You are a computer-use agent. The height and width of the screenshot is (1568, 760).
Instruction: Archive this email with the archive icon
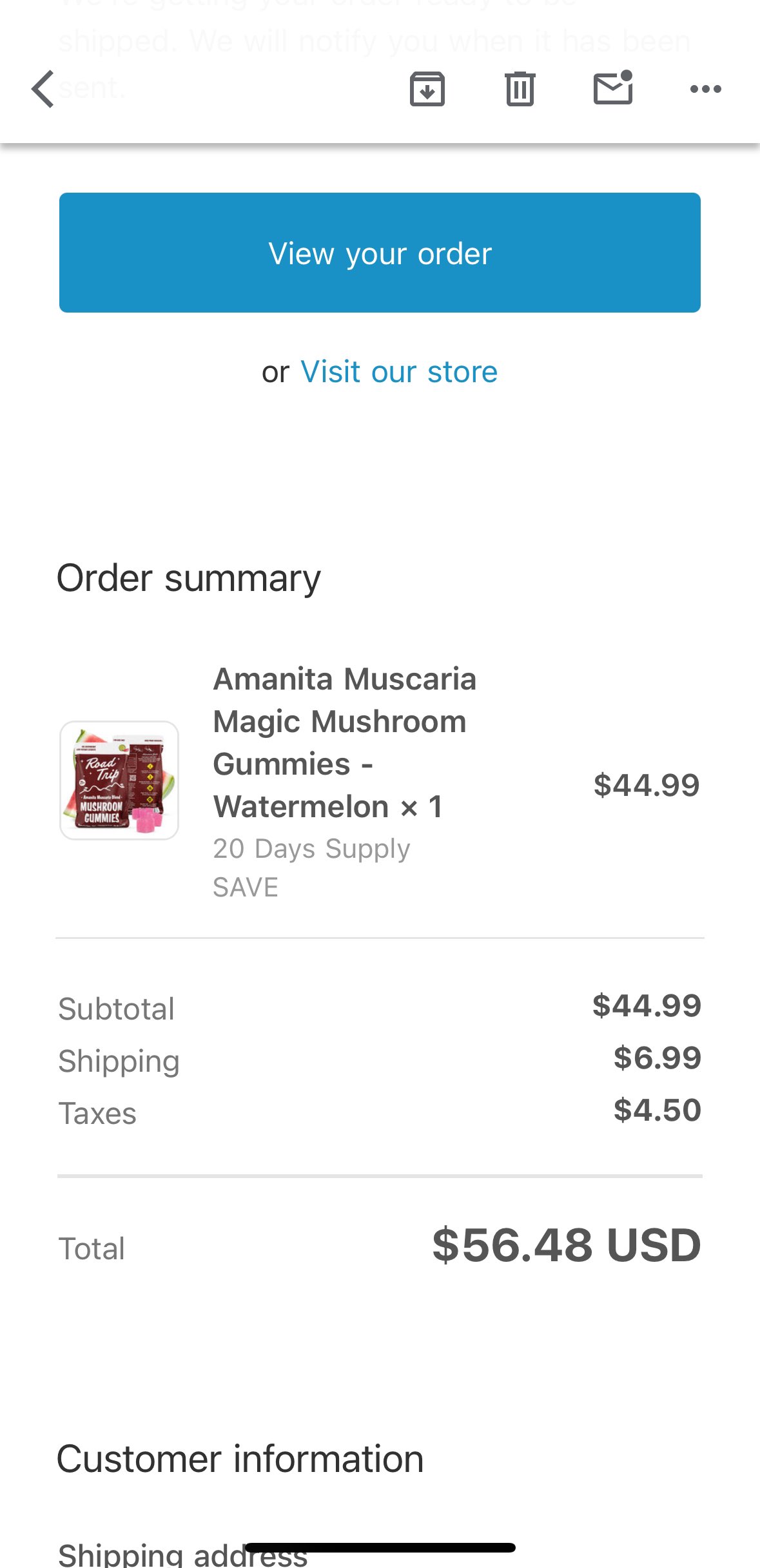(427, 89)
